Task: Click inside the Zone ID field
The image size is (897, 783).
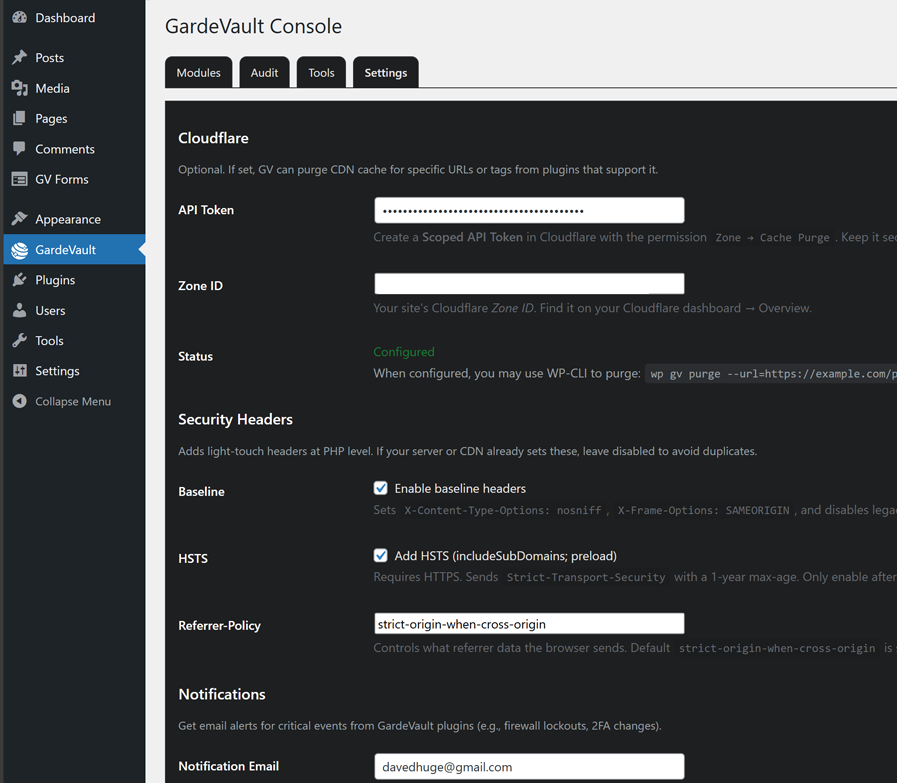Action: [x=529, y=283]
